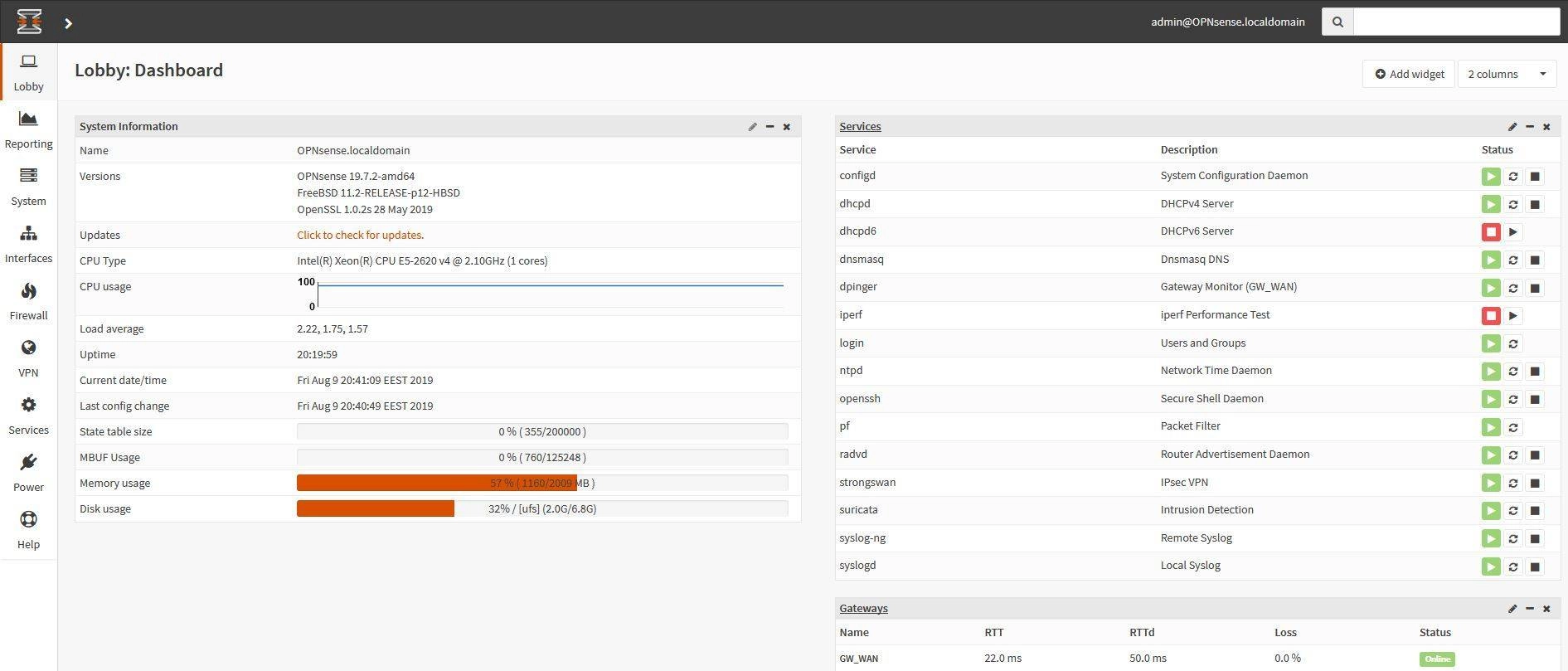Restart the syslog-ng service
This screenshot has width=1568, height=671.
pos(1512,539)
